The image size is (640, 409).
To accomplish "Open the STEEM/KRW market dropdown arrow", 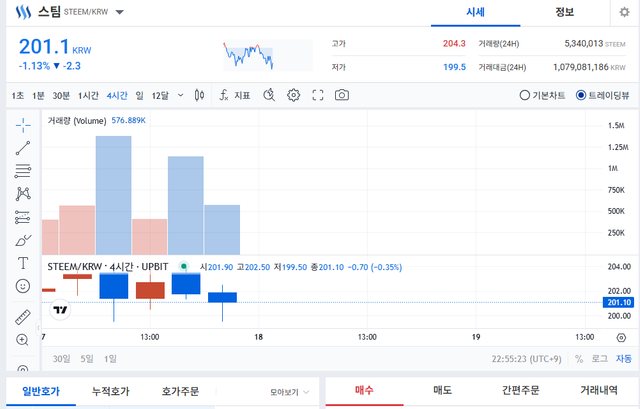I will point(120,12).
